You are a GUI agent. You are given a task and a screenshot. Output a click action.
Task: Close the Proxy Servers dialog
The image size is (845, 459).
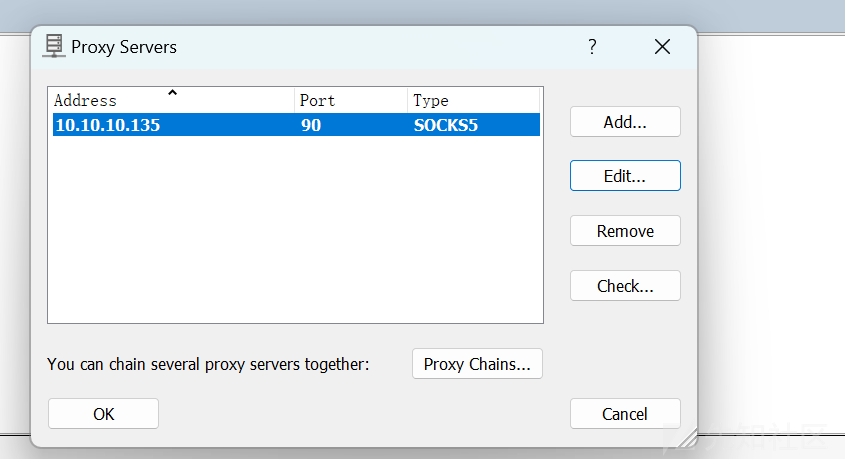(x=661, y=46)
